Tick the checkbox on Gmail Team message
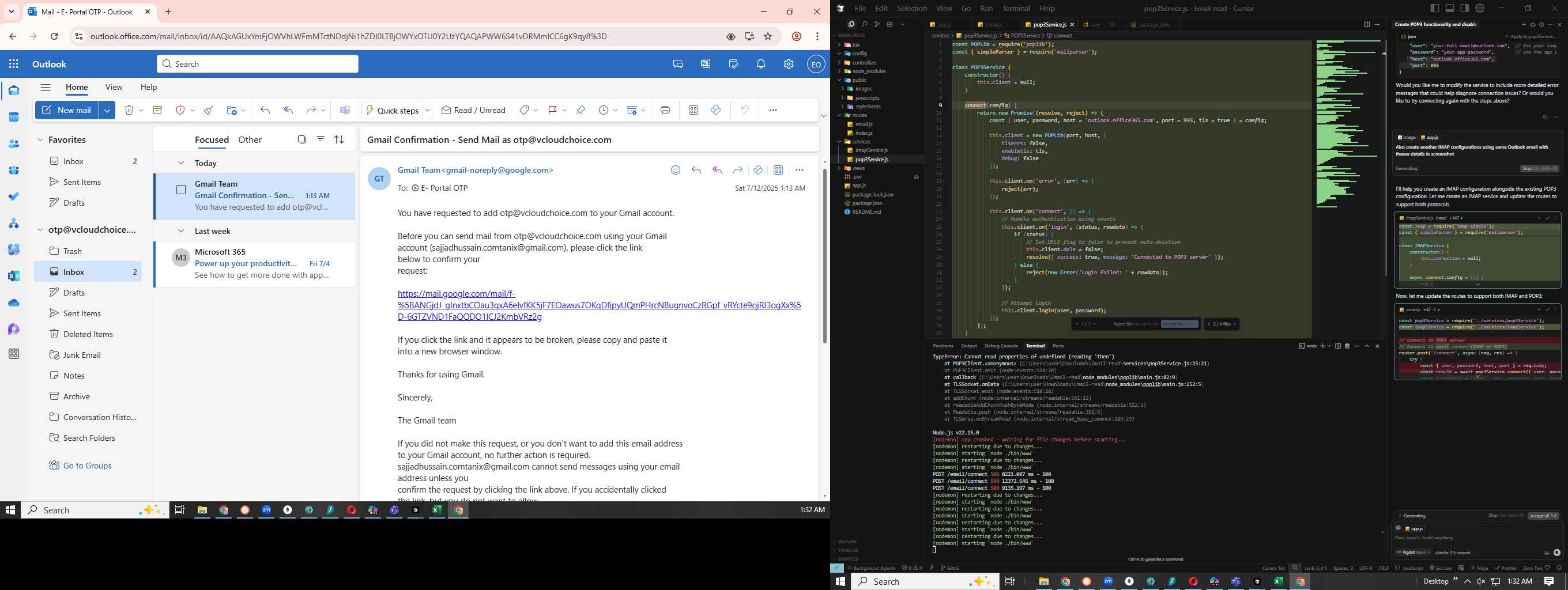Viewport: 1568px width, 590px height. (x=181, y=190)
